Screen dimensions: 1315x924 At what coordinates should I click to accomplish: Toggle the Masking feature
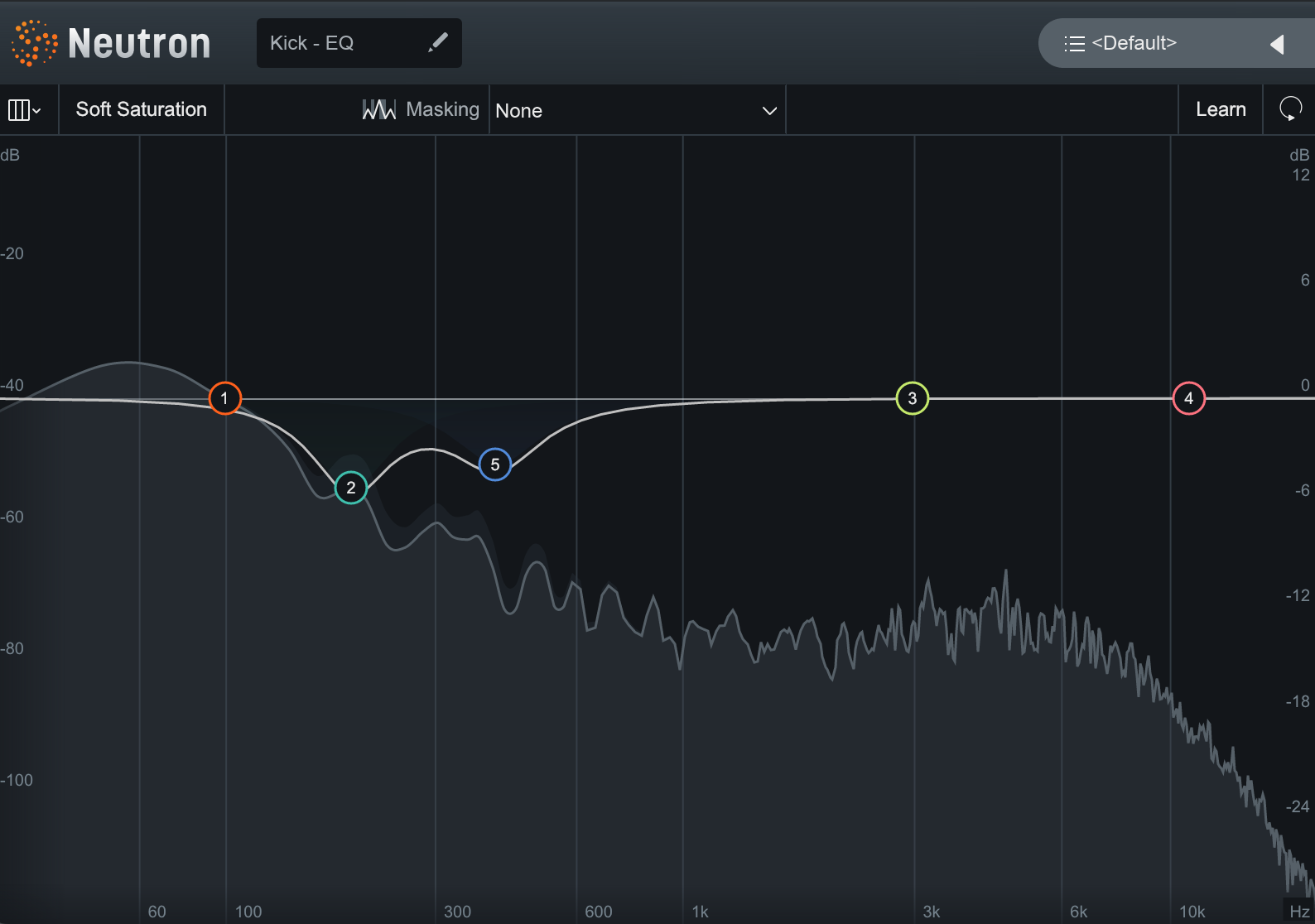pos(442,109)
